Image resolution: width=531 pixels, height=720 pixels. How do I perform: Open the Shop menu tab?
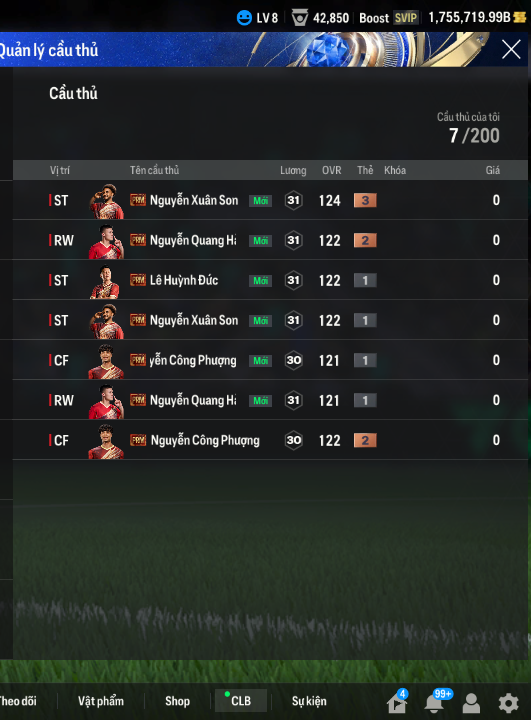177,701
